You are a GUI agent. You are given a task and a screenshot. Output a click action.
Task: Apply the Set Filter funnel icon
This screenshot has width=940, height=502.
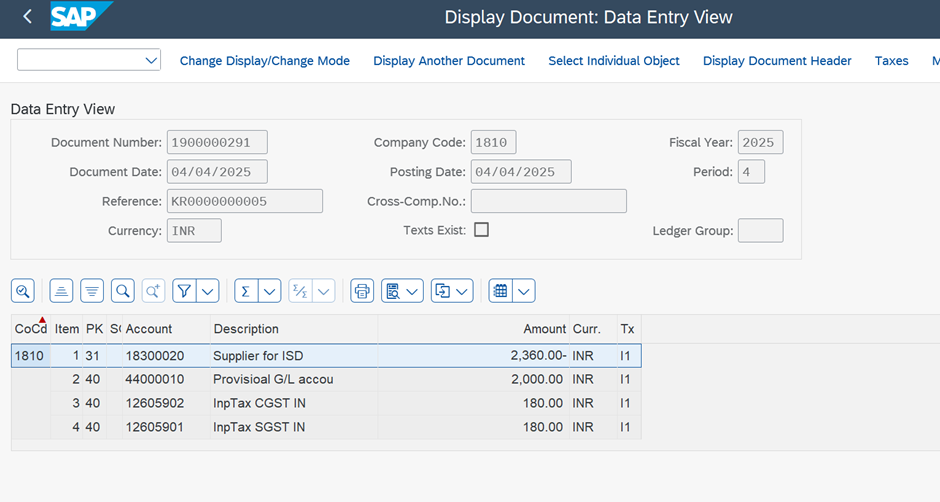click(184, 291)
